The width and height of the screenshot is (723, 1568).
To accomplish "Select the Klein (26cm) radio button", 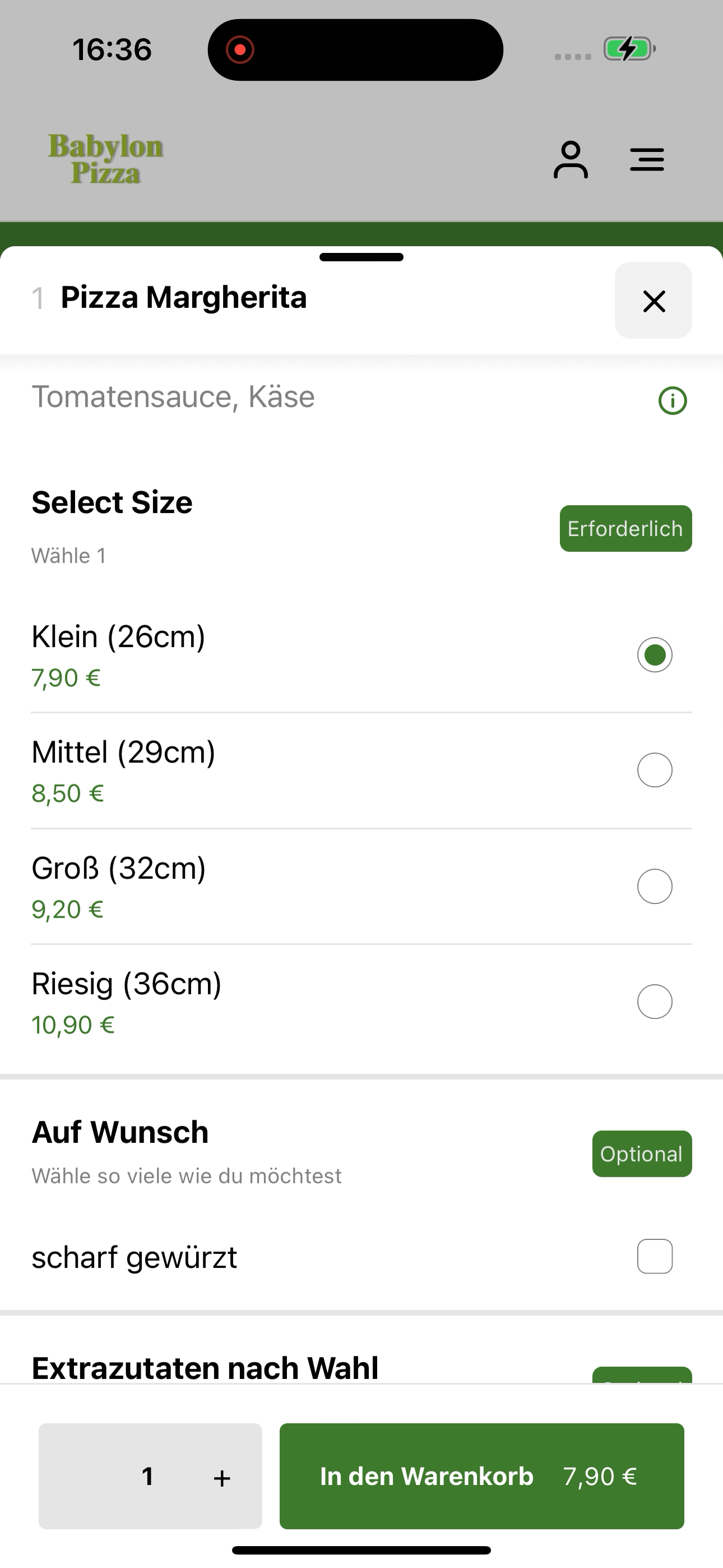I will (x=655, y=655).
